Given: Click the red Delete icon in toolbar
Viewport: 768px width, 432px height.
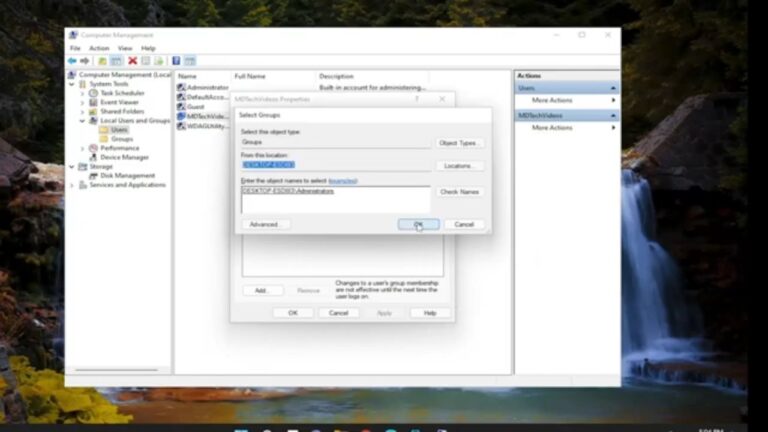Looking at the screenshot, I should [x=133, y=61].
